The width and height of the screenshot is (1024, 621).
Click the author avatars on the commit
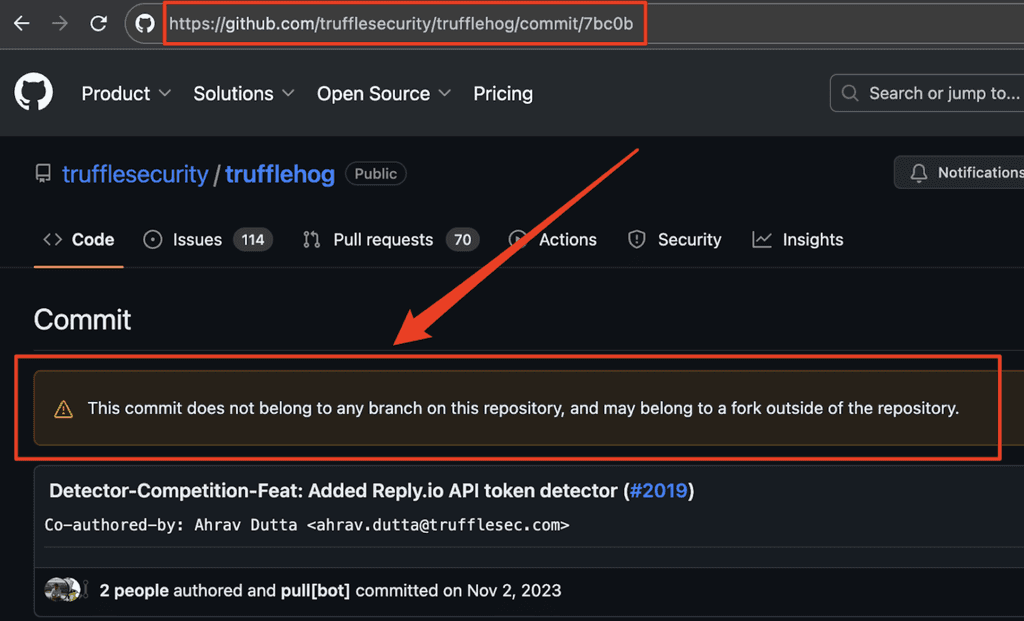coord(64,590)
